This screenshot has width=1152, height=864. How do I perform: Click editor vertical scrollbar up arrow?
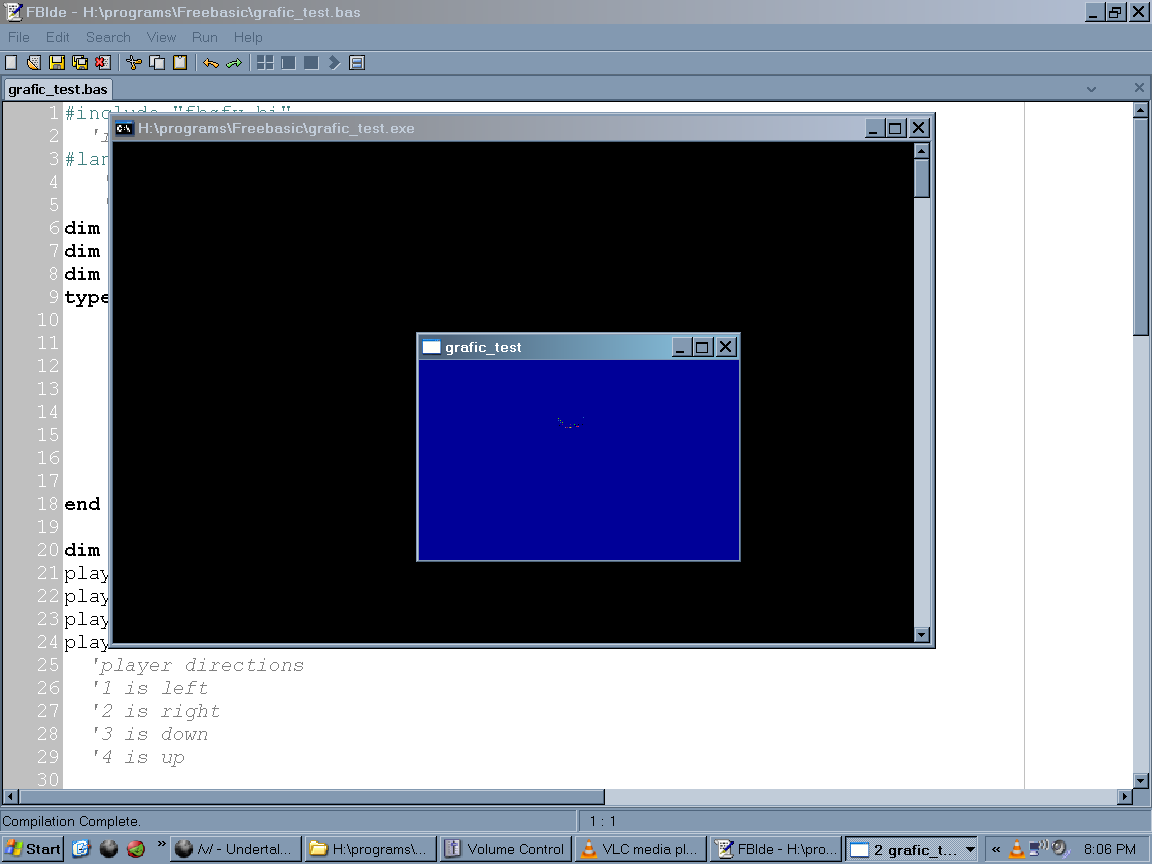1140,110
